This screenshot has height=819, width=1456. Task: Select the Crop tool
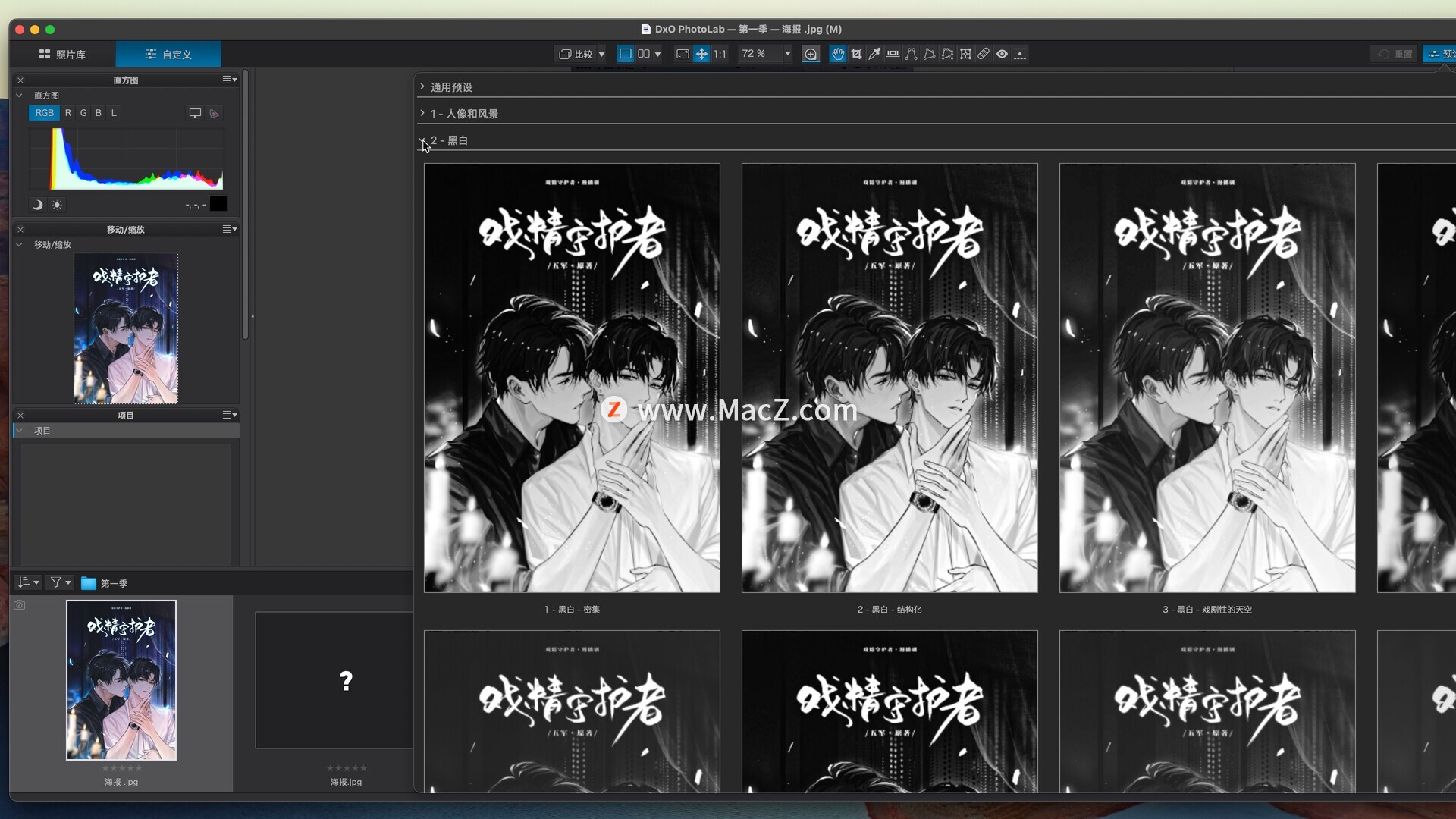(856, 54)
